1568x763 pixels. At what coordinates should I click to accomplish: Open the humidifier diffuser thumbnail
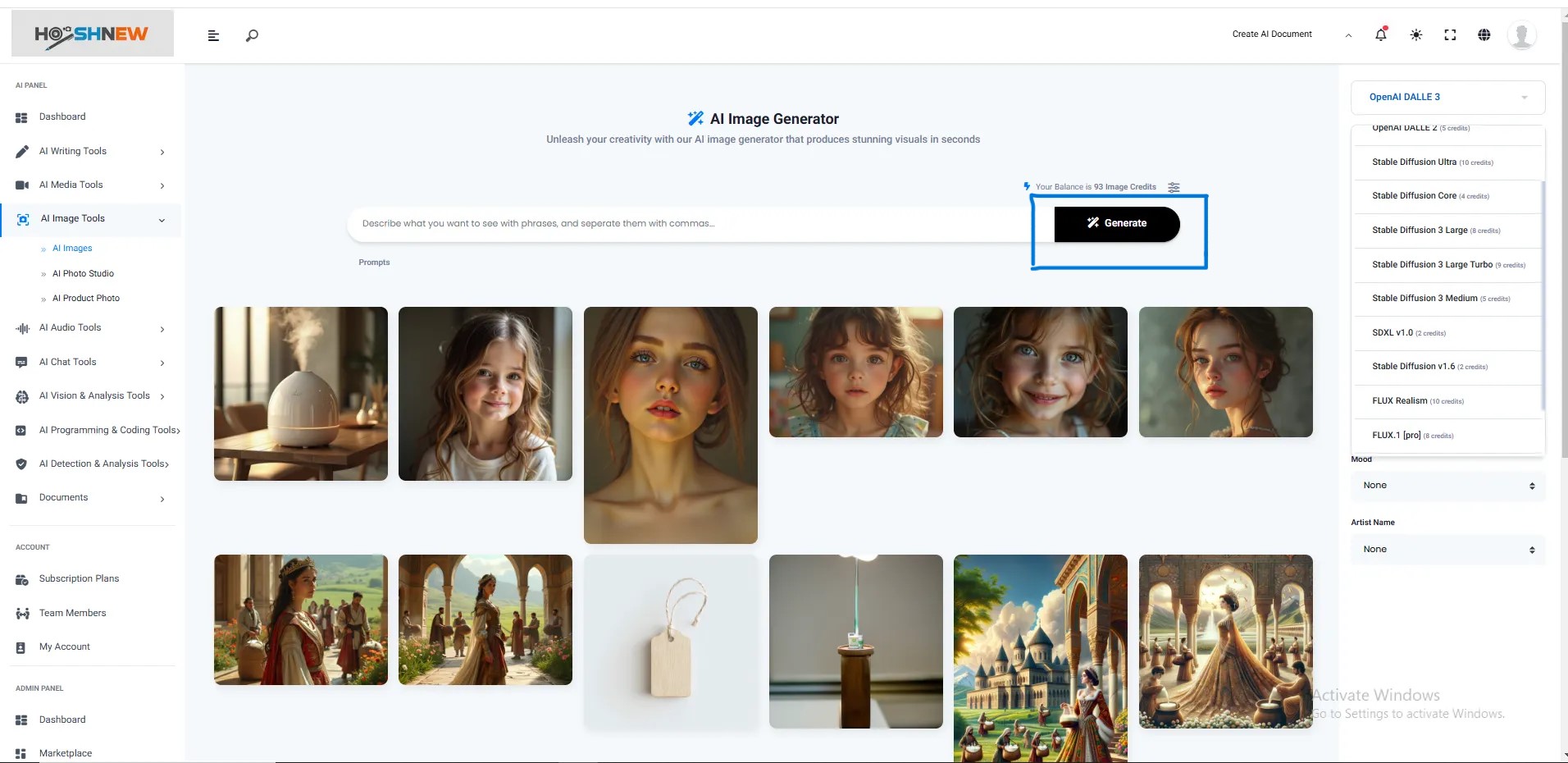point(301,394)
